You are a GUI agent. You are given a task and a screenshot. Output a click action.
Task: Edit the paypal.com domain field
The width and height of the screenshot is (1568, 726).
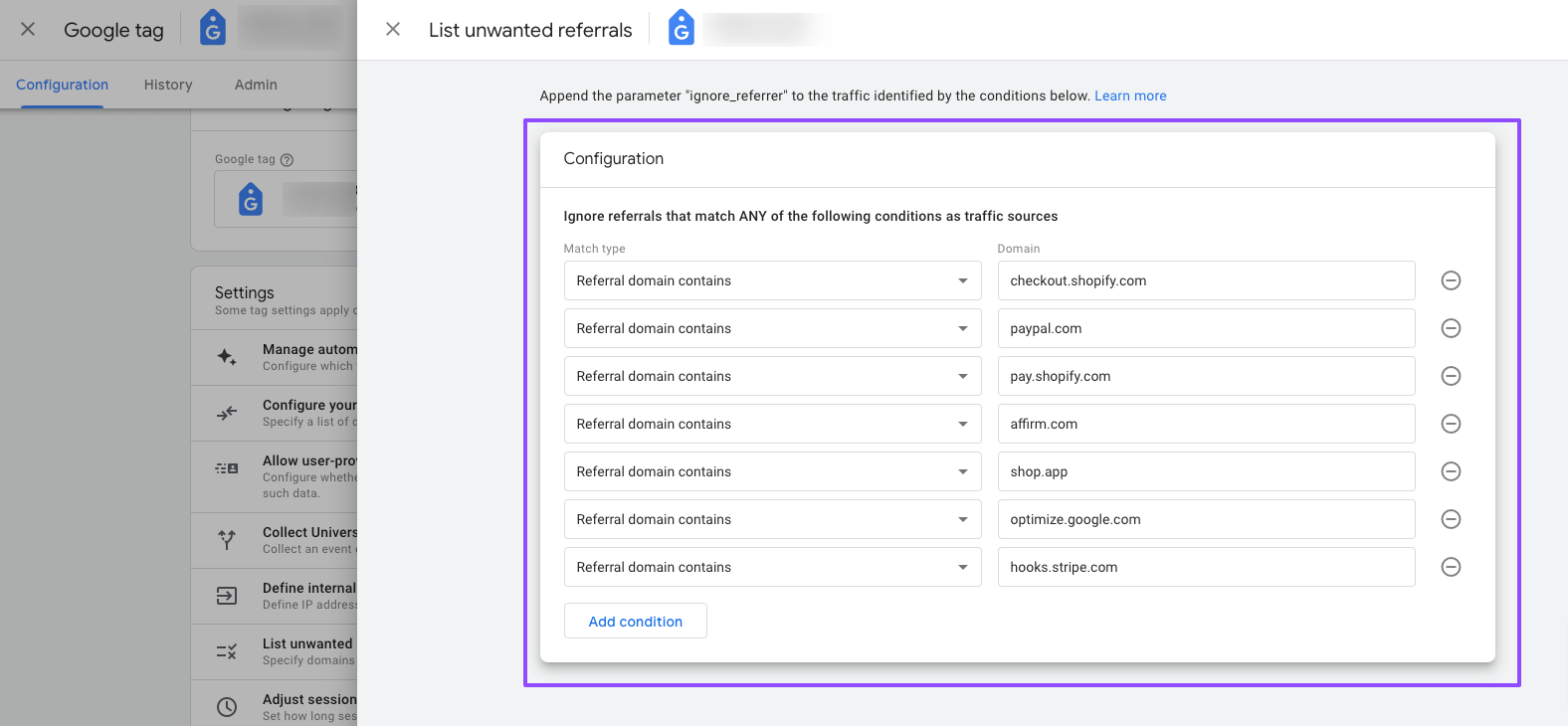(x=1206, y=328)
